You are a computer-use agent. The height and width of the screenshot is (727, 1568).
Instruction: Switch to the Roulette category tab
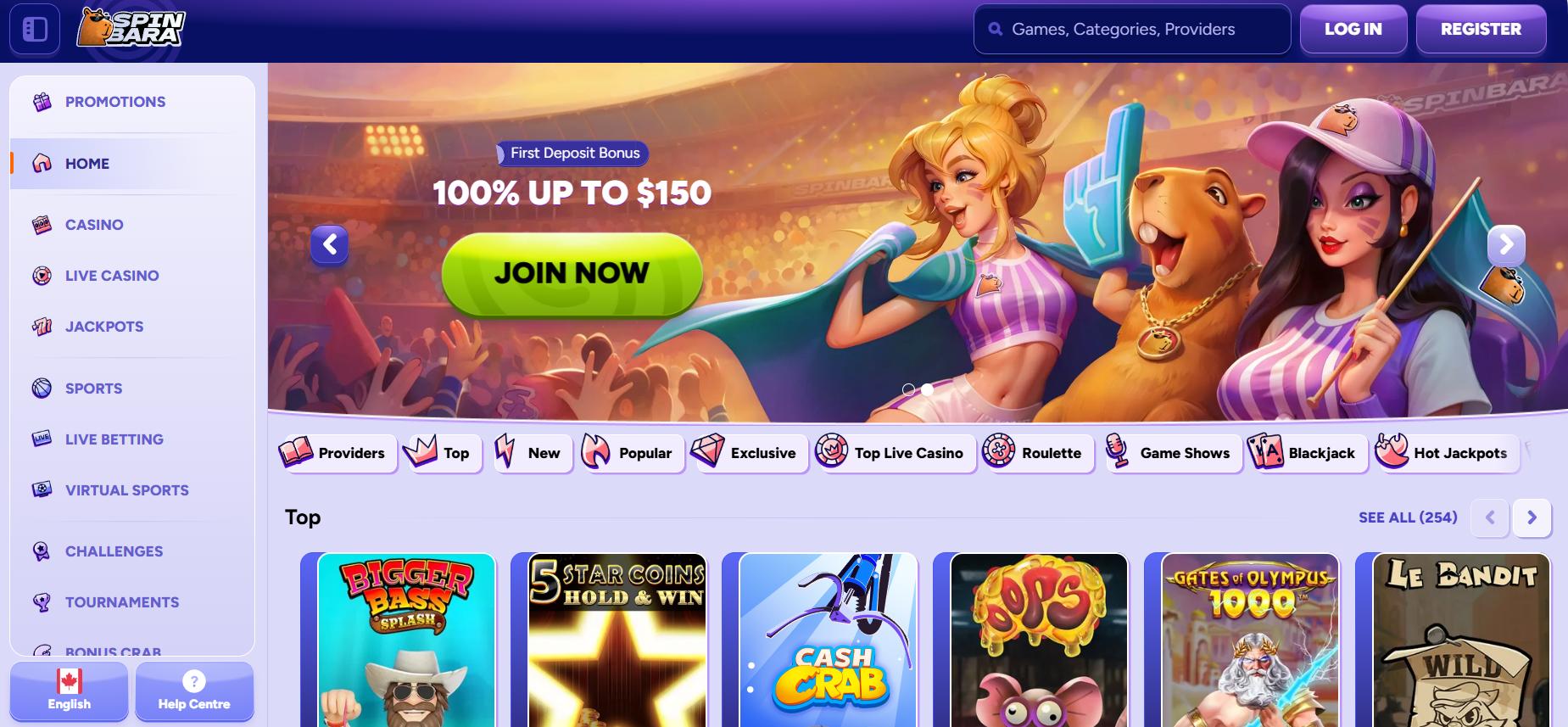[x=1038, y=453]
